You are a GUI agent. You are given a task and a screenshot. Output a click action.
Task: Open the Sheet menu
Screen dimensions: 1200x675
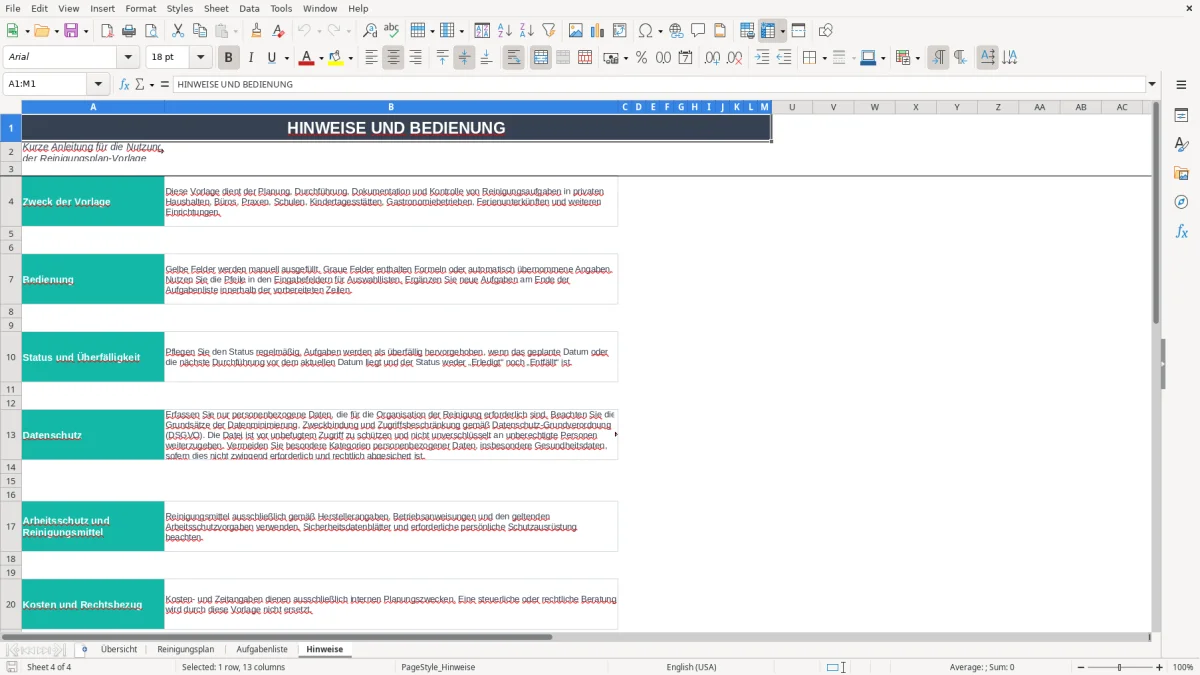tap(216, 8)
